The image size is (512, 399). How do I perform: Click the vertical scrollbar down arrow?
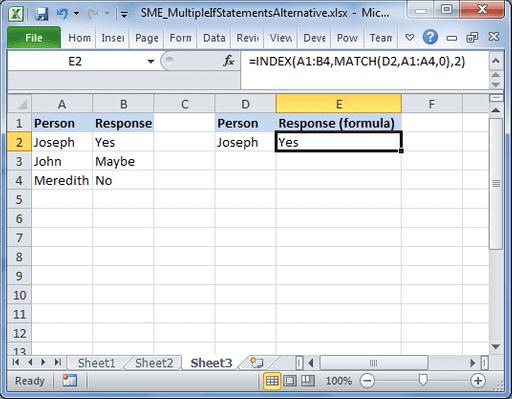(x=496, y=347)
